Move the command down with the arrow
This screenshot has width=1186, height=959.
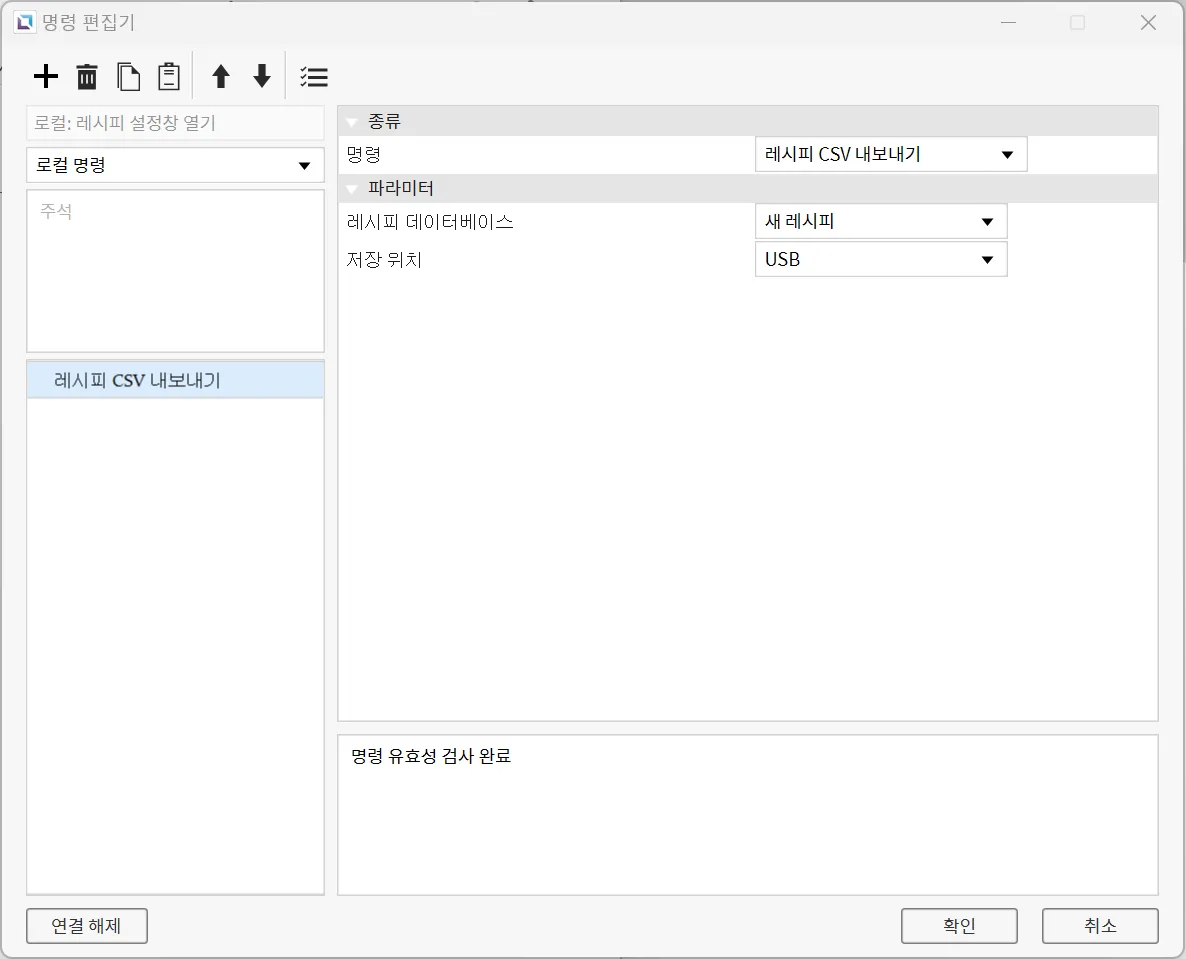262,77
